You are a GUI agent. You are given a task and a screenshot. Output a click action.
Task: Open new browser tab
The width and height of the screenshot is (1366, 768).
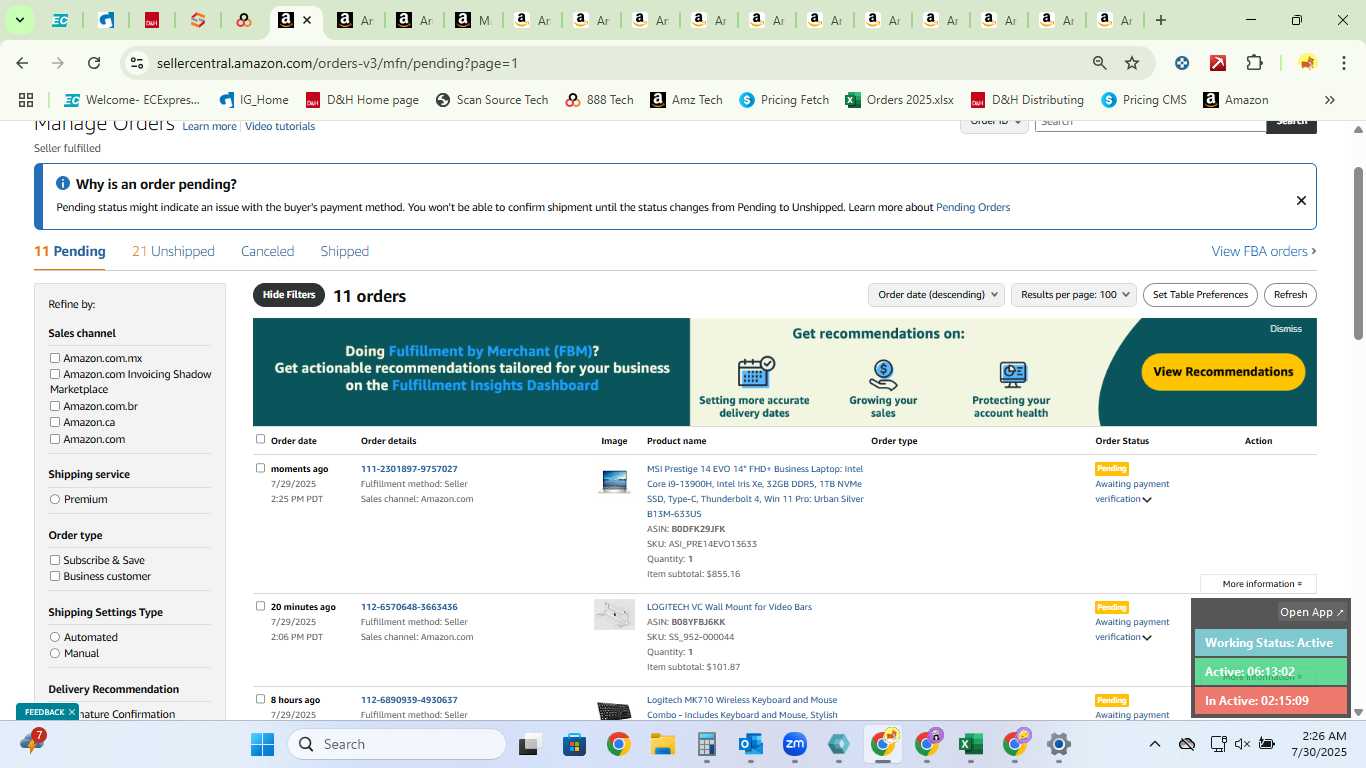click(1161, 20)
